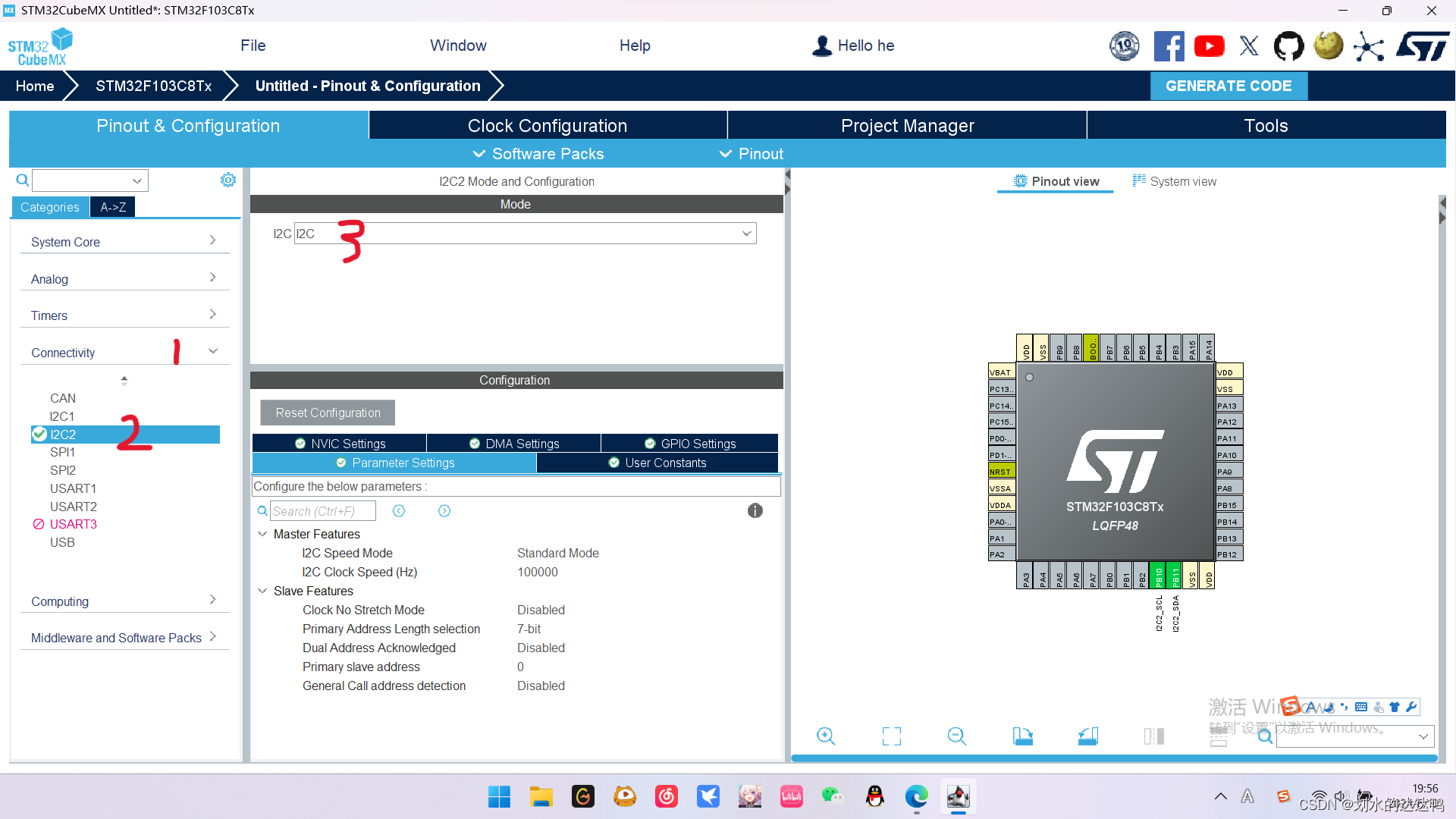
Task: Open the Pinout dropdown menu
Action: pos(752,154)
